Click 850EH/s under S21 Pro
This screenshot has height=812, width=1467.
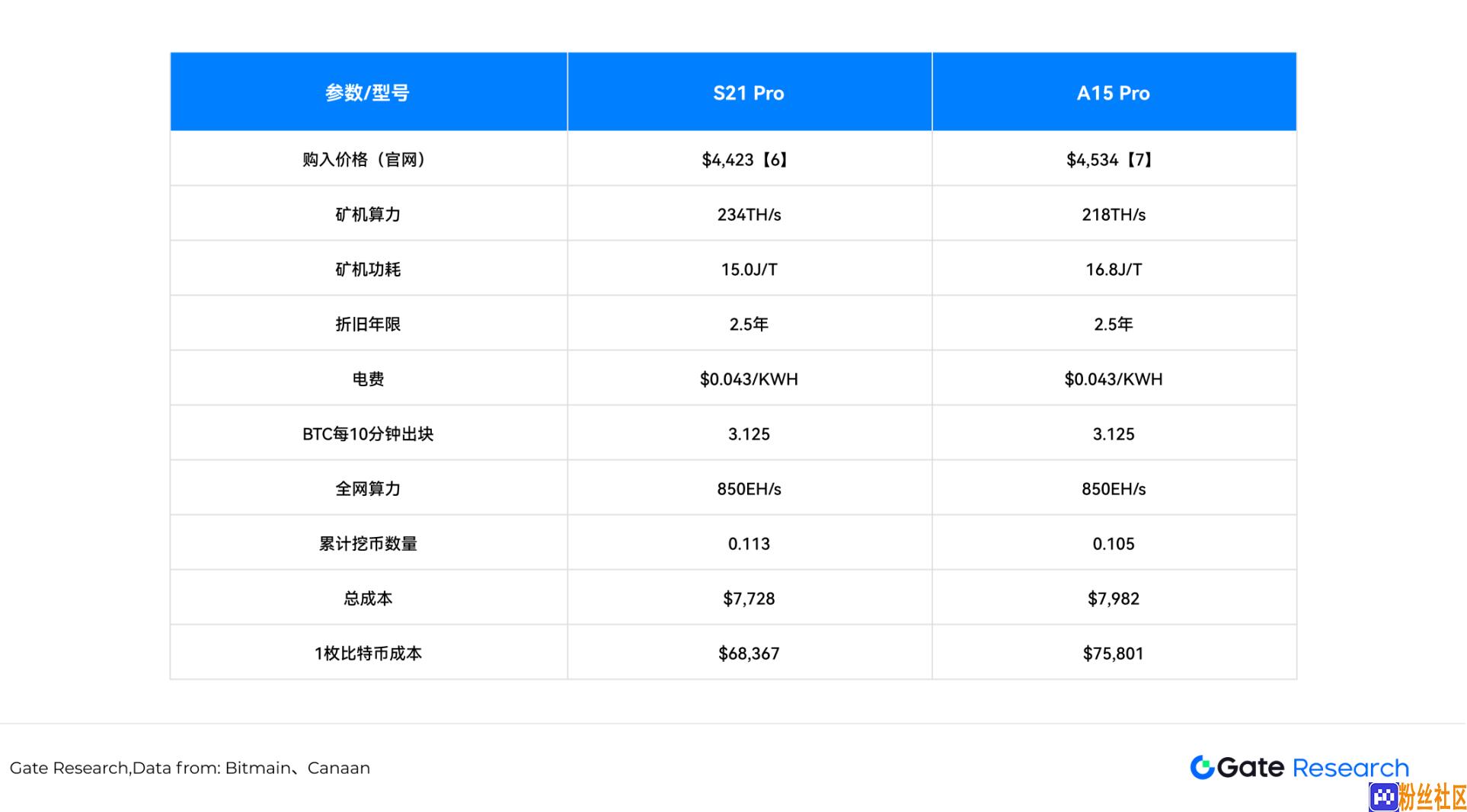749,488
